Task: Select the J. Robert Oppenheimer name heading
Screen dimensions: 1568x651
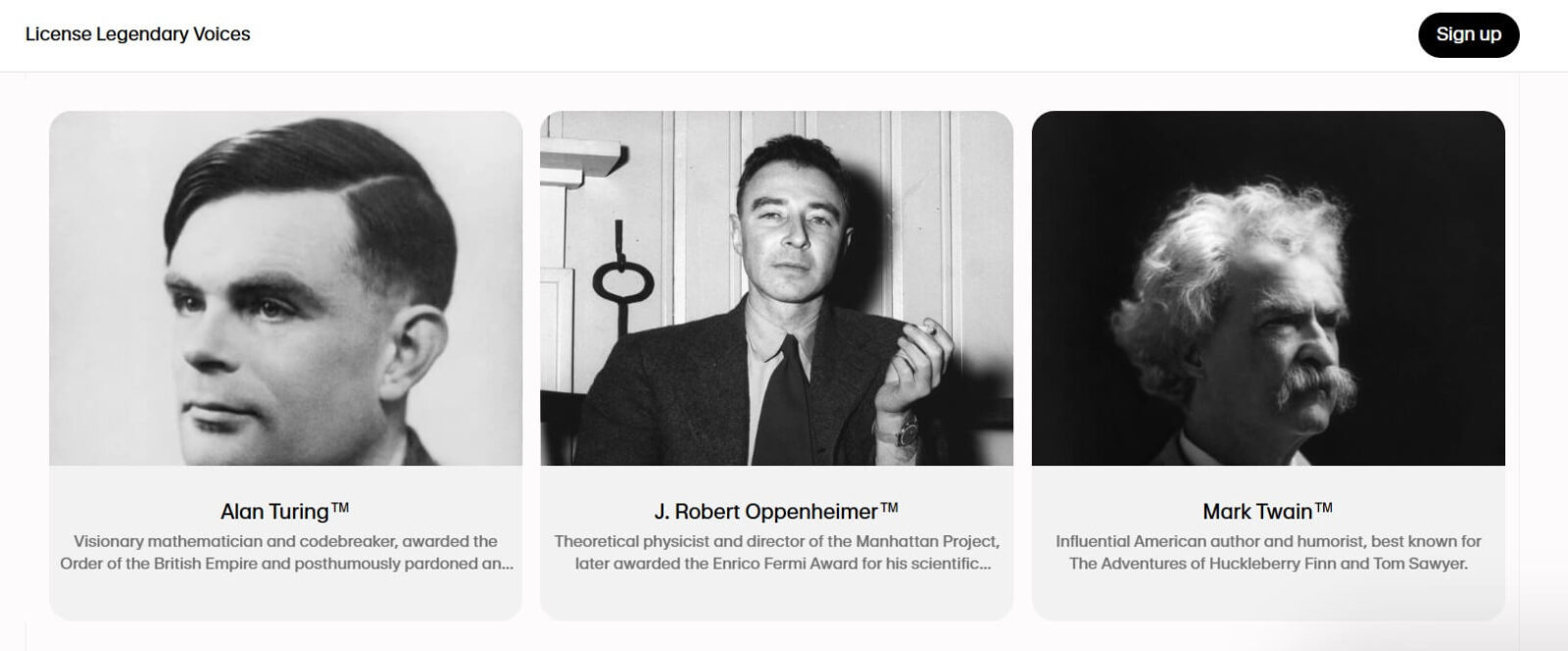Action: point(765,512)
